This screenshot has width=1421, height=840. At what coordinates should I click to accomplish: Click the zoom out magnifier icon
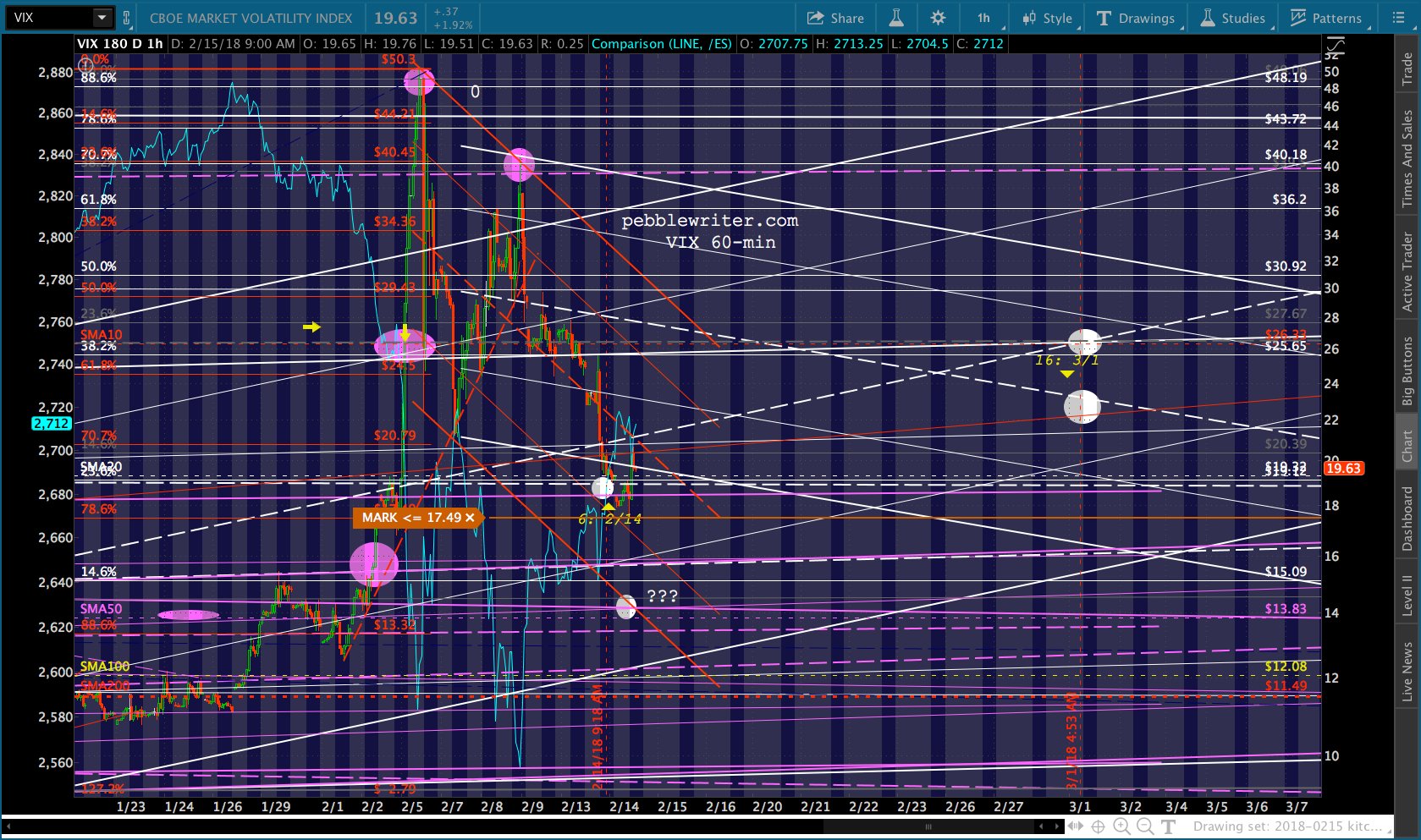(1145, 826)
